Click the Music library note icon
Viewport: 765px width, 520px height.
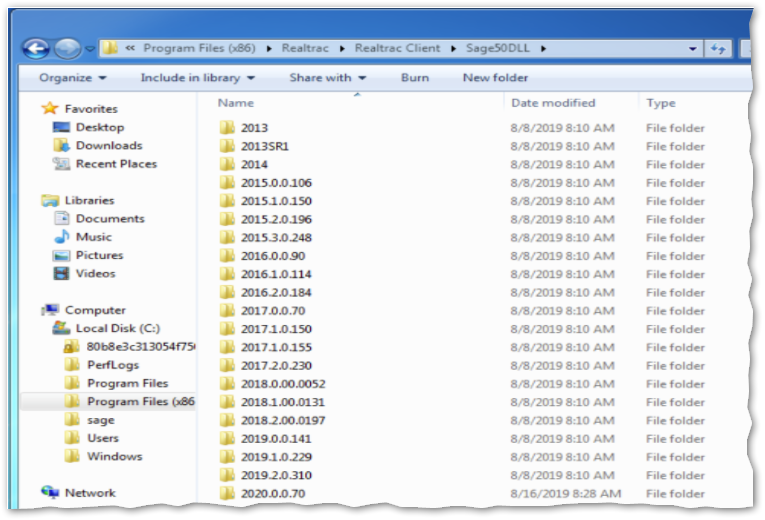(x=61, y=237)
